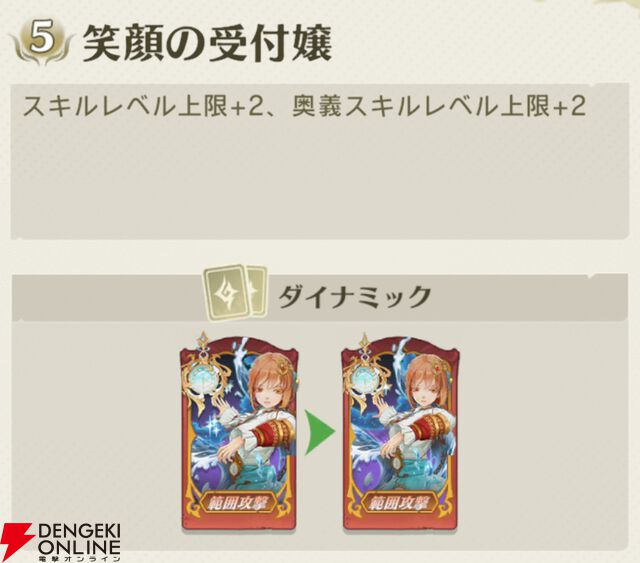Screen dimensions: 640x563
Task: Click the red lightning bolt Dengeki icon
Action: (17, 542)
